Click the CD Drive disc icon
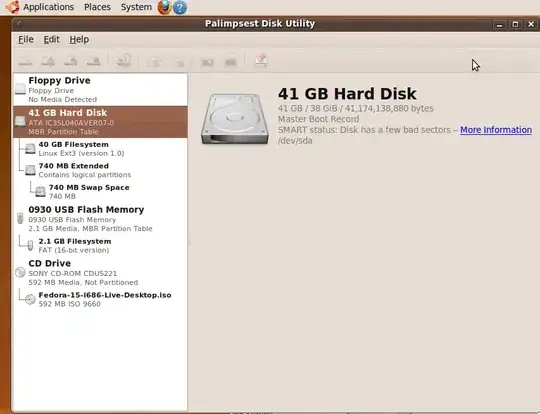 [x=20, y=272]
